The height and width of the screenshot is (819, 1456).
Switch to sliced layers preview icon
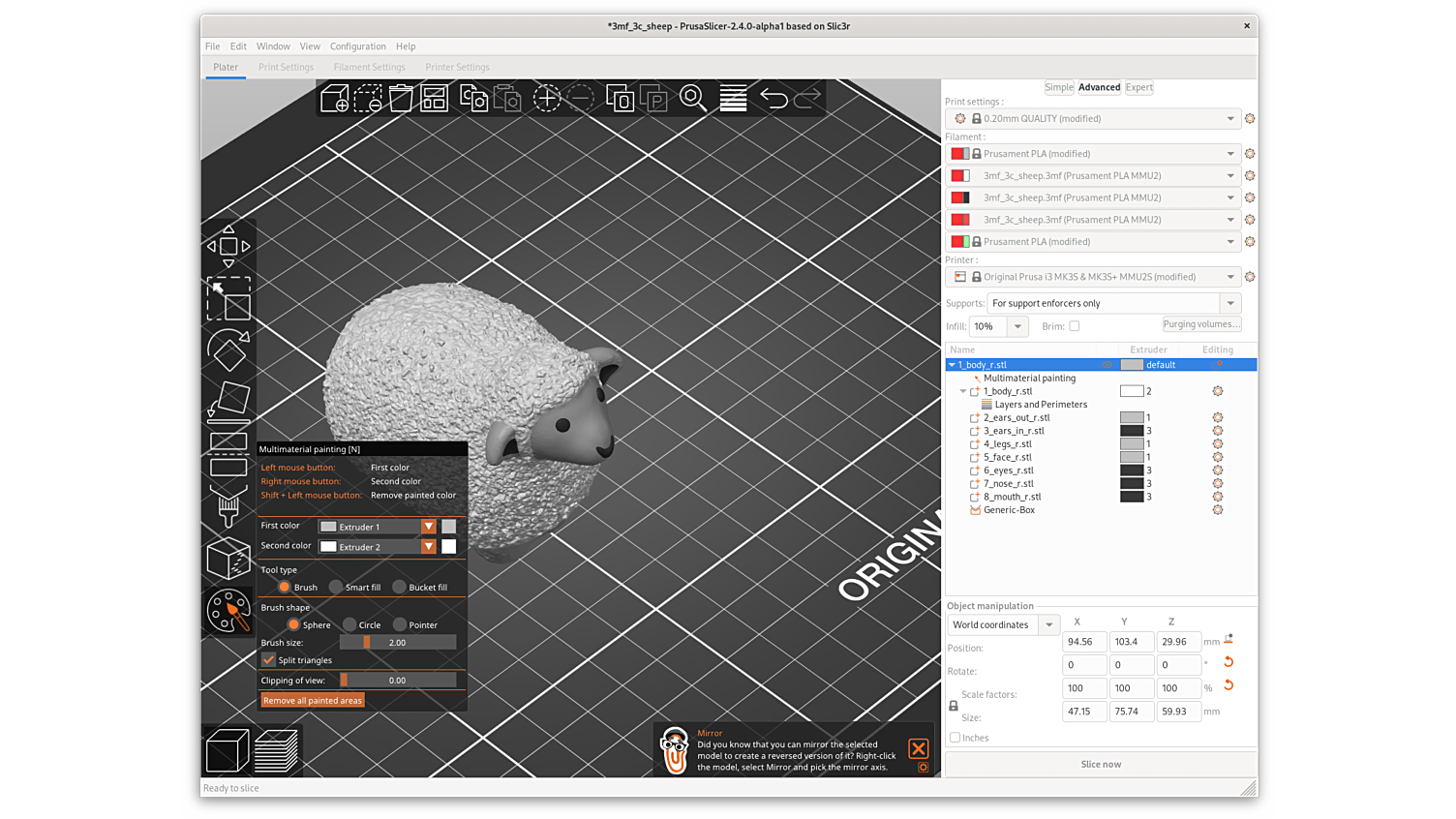tap(276, 750)
